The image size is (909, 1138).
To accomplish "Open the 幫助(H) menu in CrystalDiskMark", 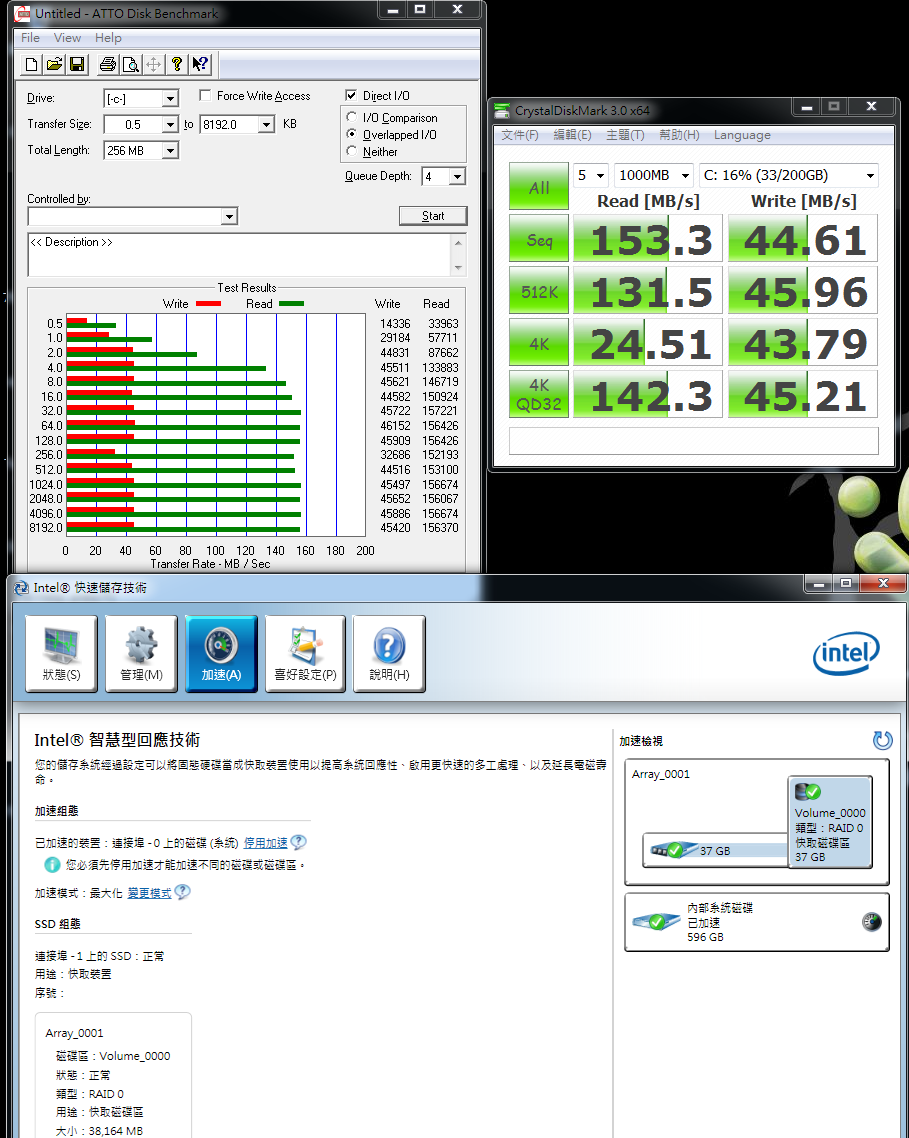I will [679, 135].
